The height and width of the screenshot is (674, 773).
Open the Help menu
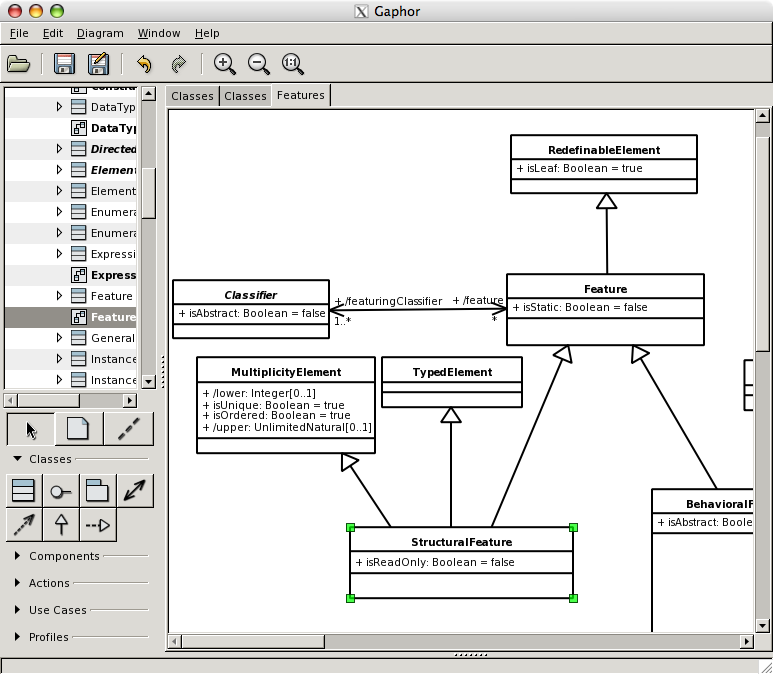(x=207, y=33)
